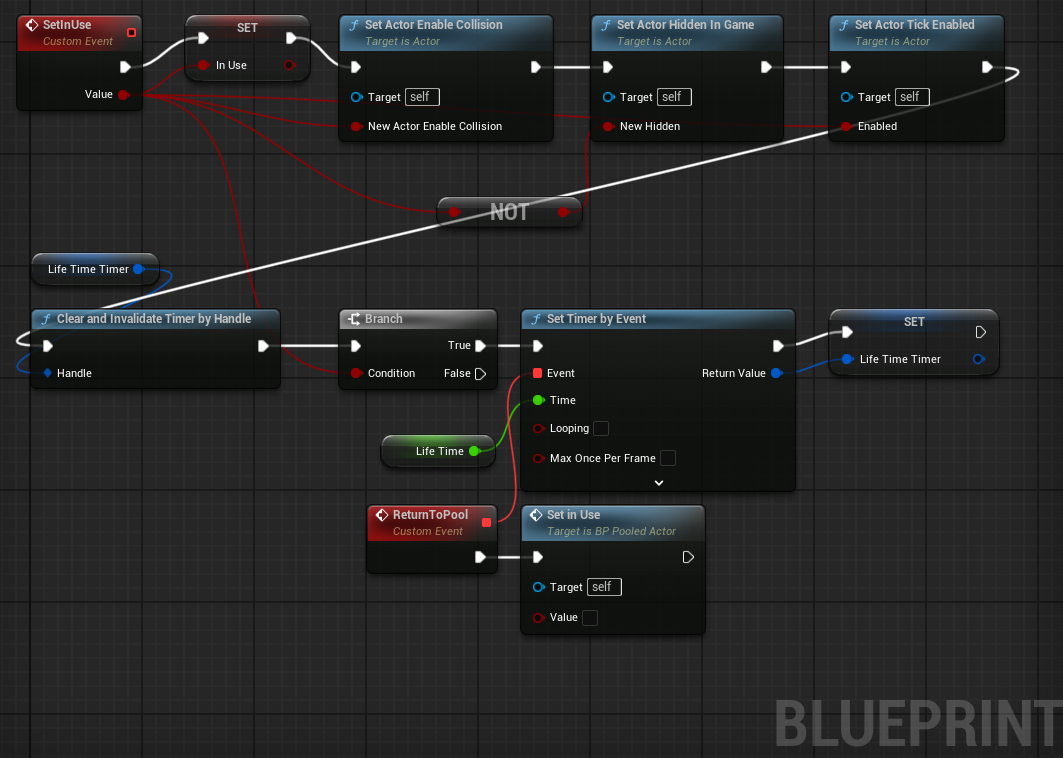Expand advanced pins on Set Timer by Event
This screenshot has height=758, width=1063.
coord(658,482)
